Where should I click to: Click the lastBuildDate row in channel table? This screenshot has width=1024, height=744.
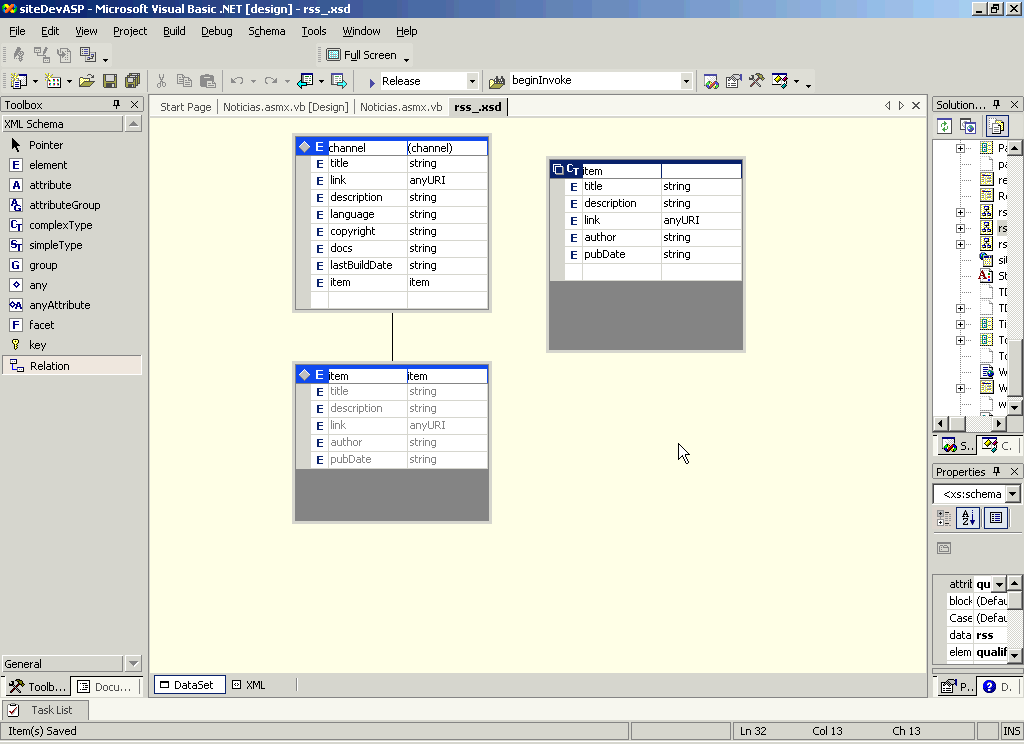pyautogui.click(x=361, y=265)
